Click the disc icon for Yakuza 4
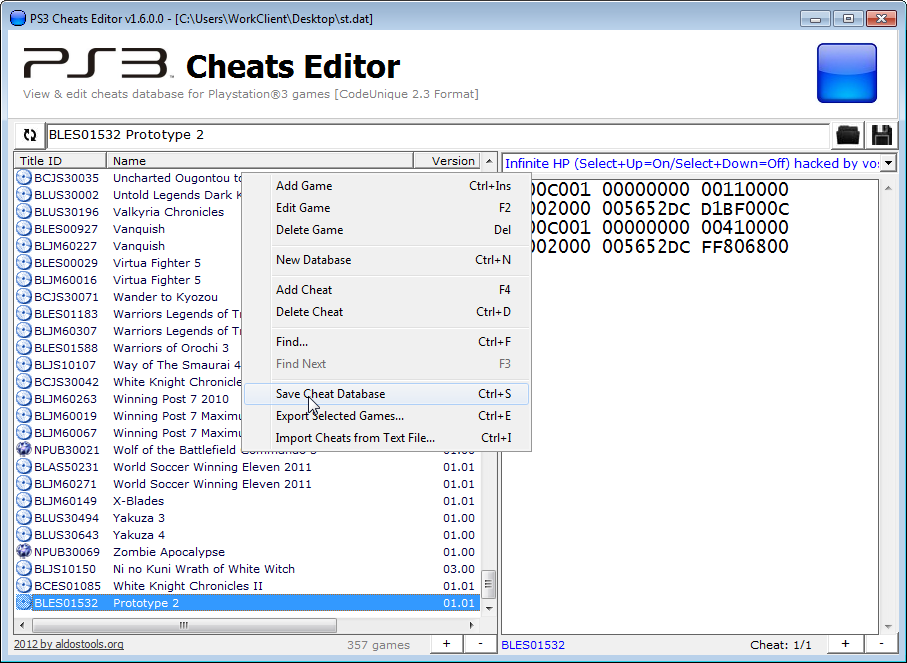907x663 pixels. click(24, 535)
